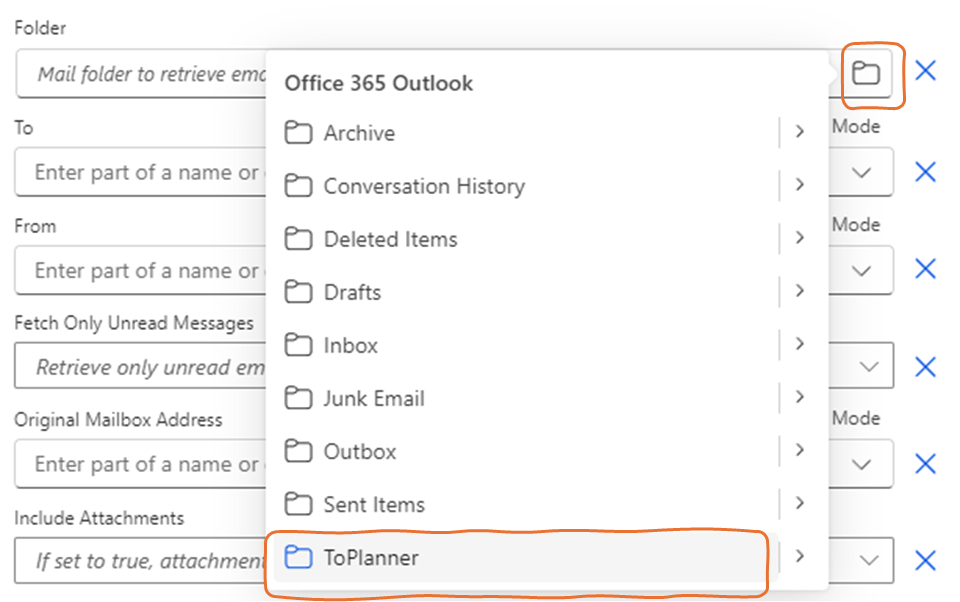The image size is (960, 602).
Task: Remove Include Attachments parameter with X
Action: click(926, 561)
